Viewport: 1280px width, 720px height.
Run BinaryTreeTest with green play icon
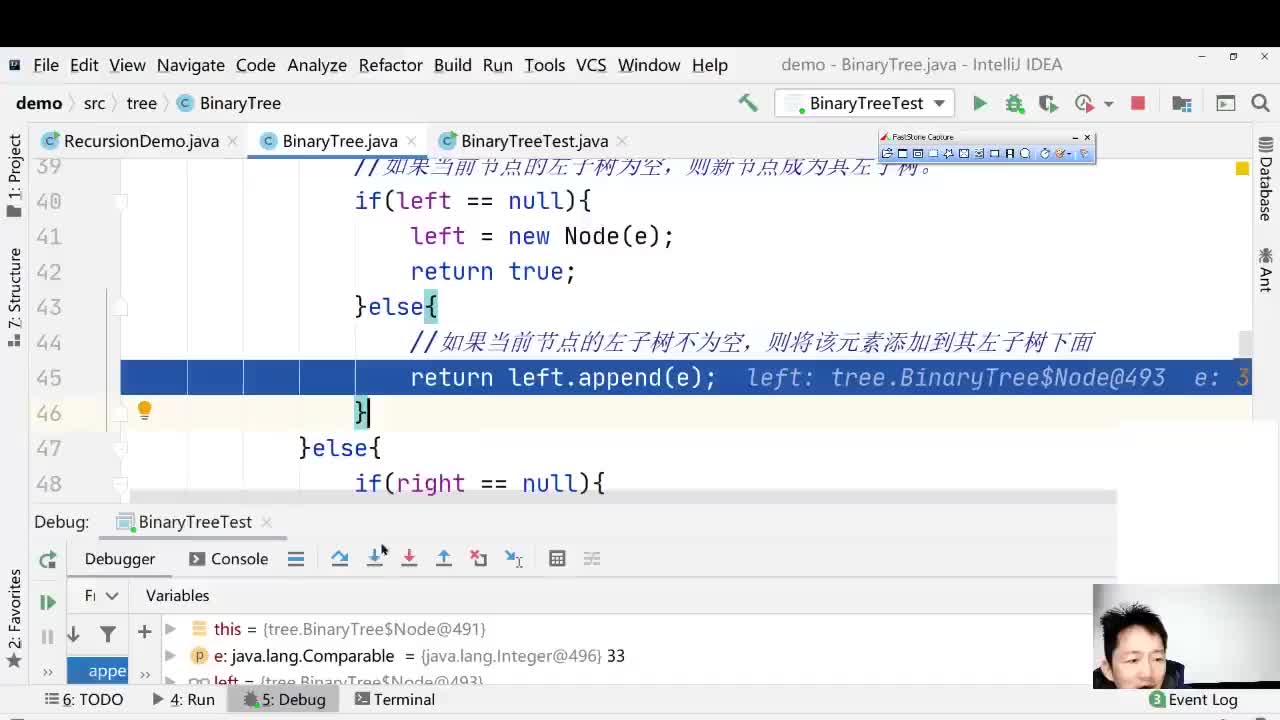click(x=980, y=103)
